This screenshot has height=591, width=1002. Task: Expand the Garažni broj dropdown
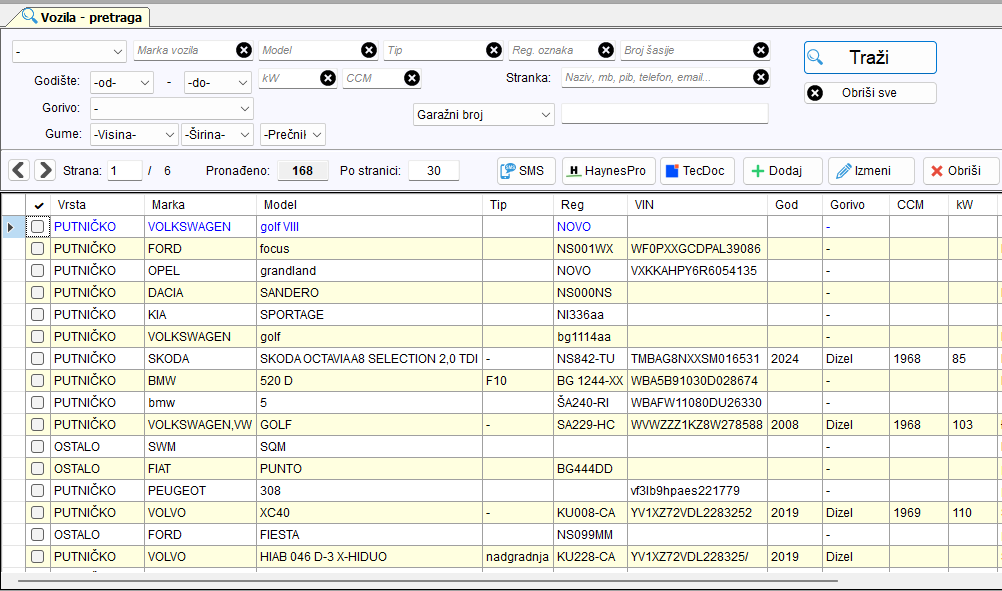484,115
